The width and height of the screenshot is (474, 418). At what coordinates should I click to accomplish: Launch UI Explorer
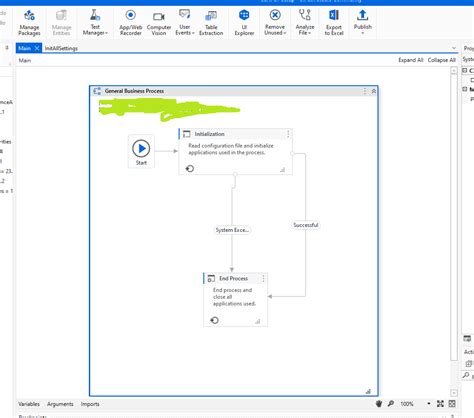244,23
